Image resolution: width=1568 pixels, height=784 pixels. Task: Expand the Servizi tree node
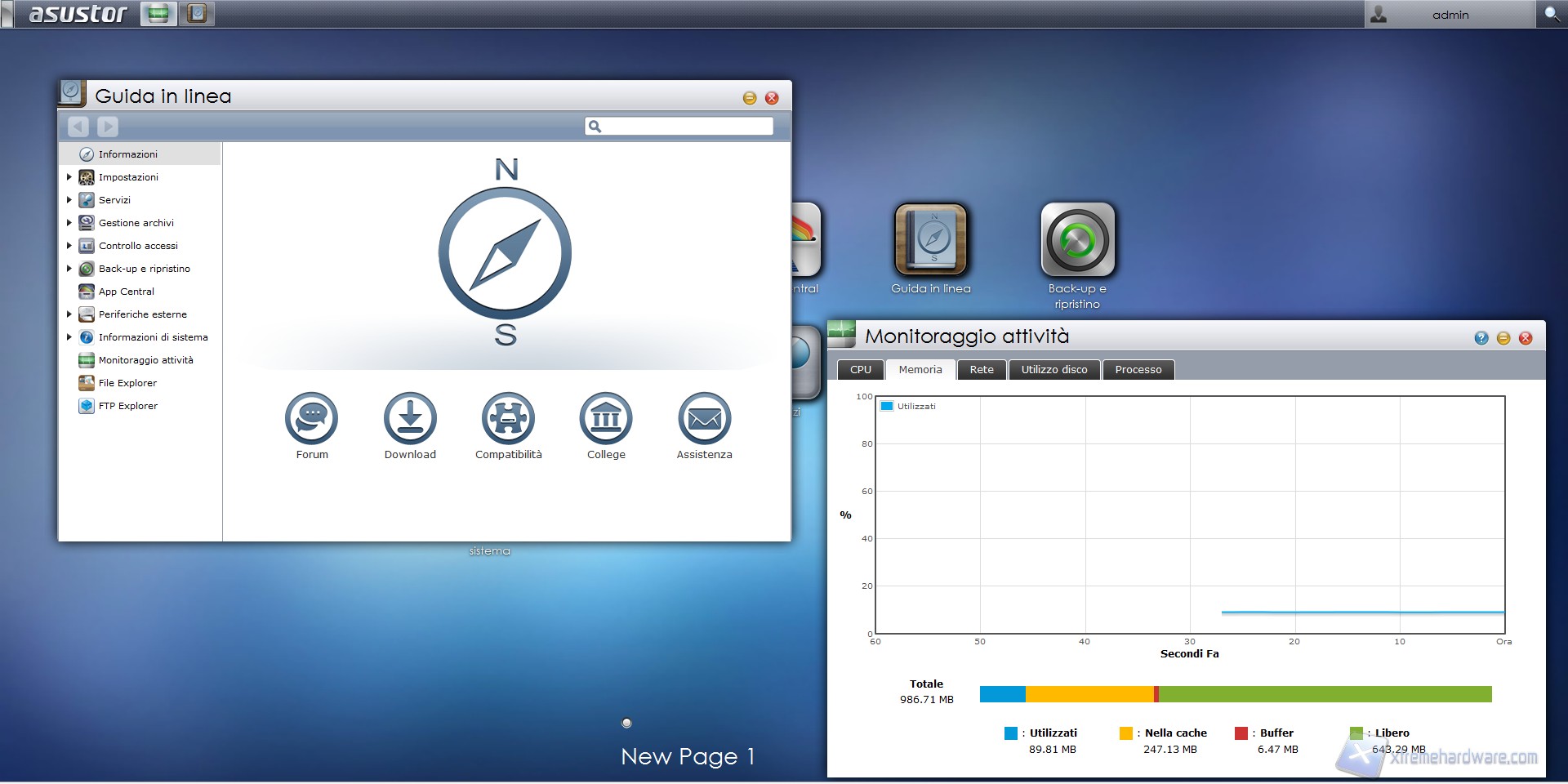(69, 200)
